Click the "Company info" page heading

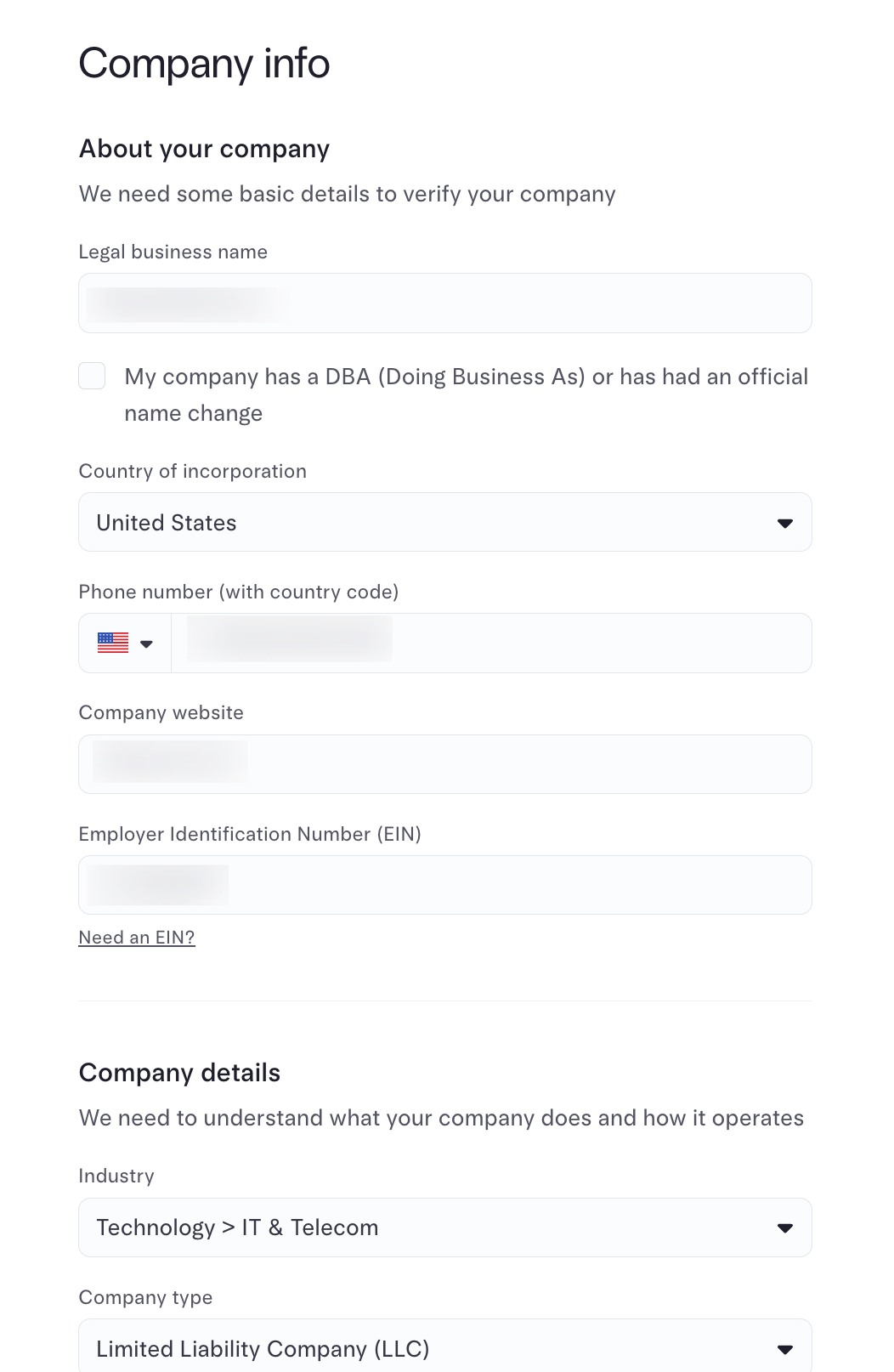pyautogui.click(x=204, y=64)
